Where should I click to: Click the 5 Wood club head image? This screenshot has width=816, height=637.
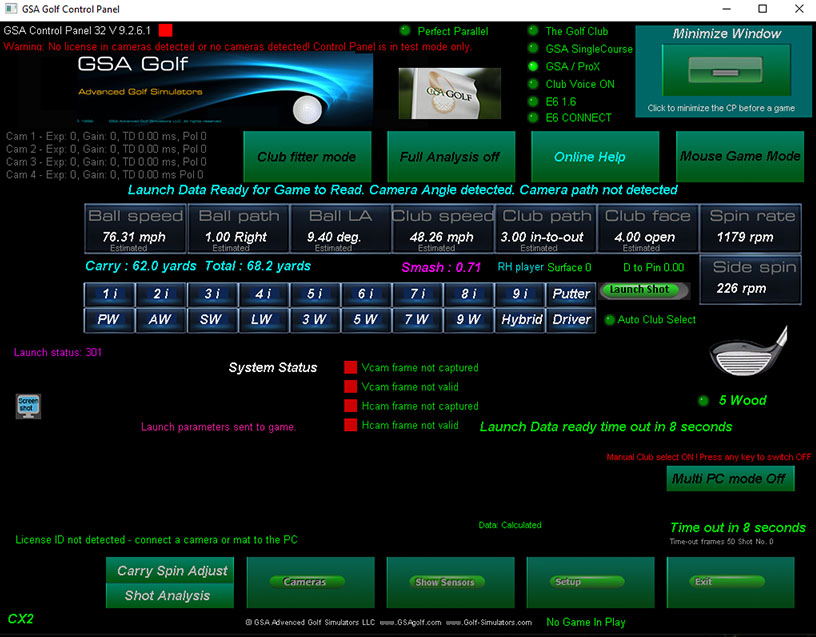748,352
